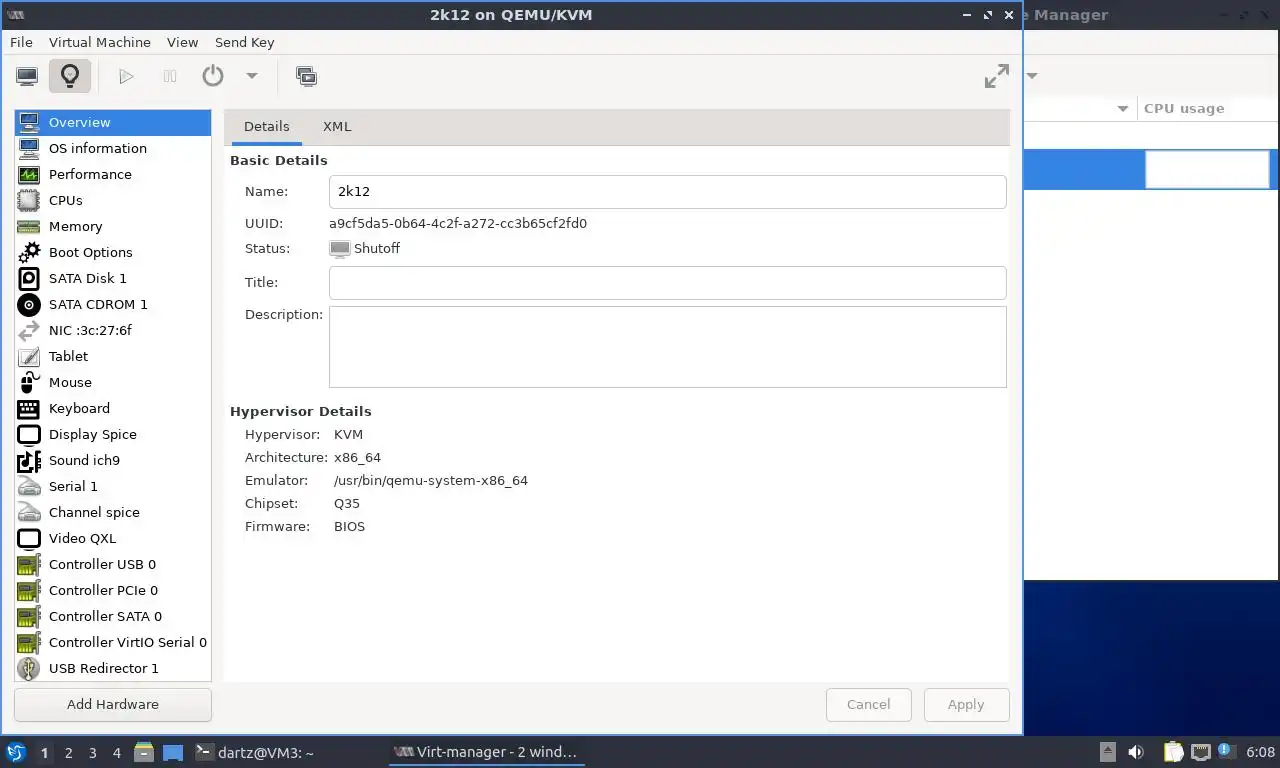The image size is (1280, 768).
Task: Open OS information section
Action: [x=113, y=148]
